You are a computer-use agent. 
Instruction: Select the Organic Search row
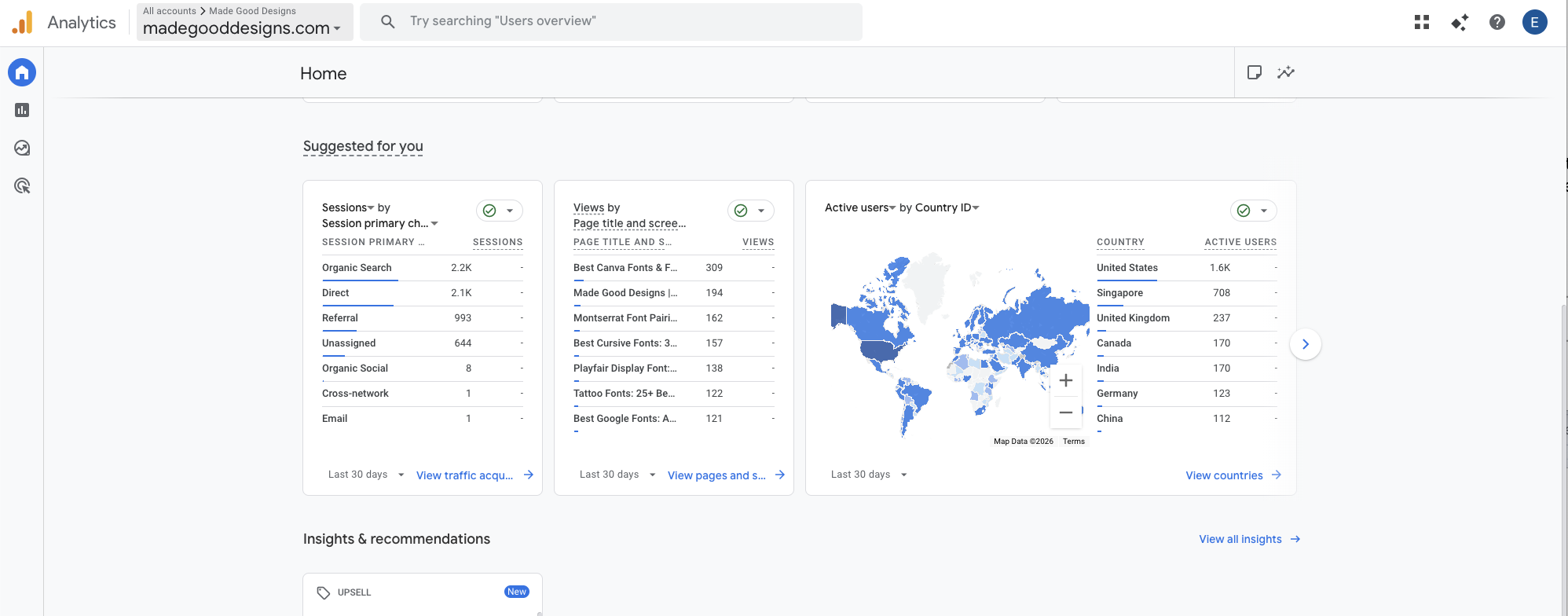tap(423, 268)
